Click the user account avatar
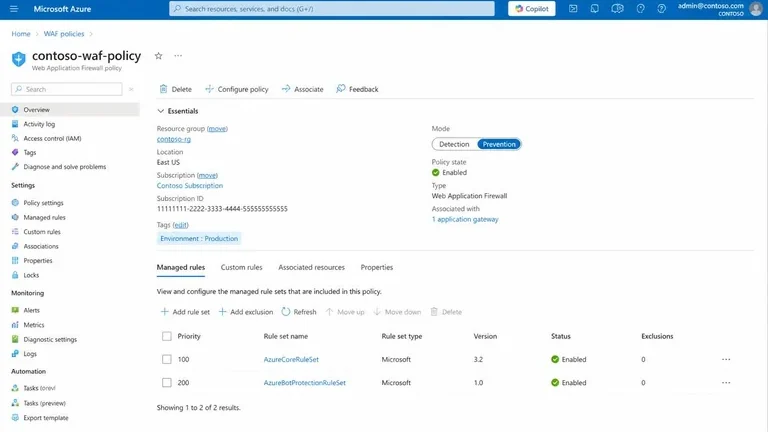The width and height of the screenshot is (768, 432). 756,9
